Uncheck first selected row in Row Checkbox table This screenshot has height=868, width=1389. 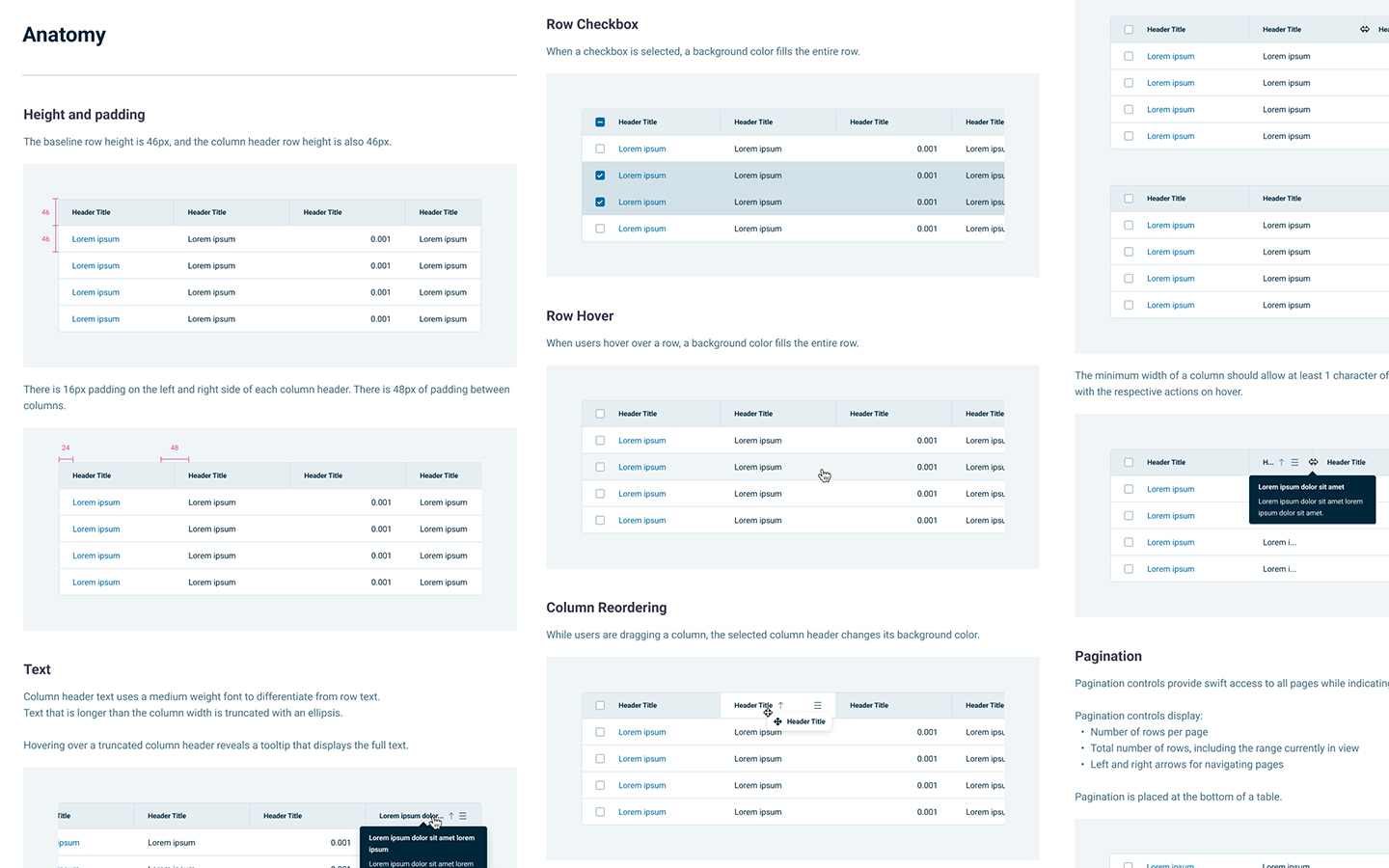click(x=600, y=176)
